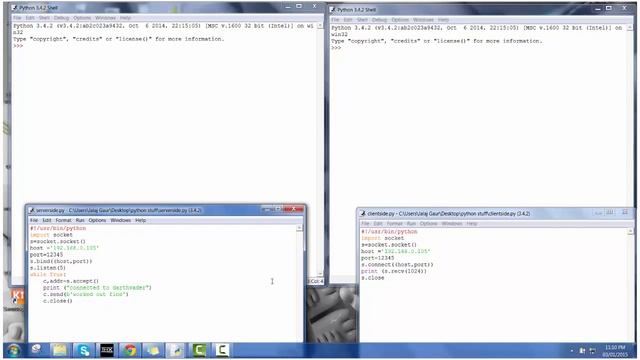Open the green Camtasia taskbar icon
640x360 pixels.
coord(199,350)
